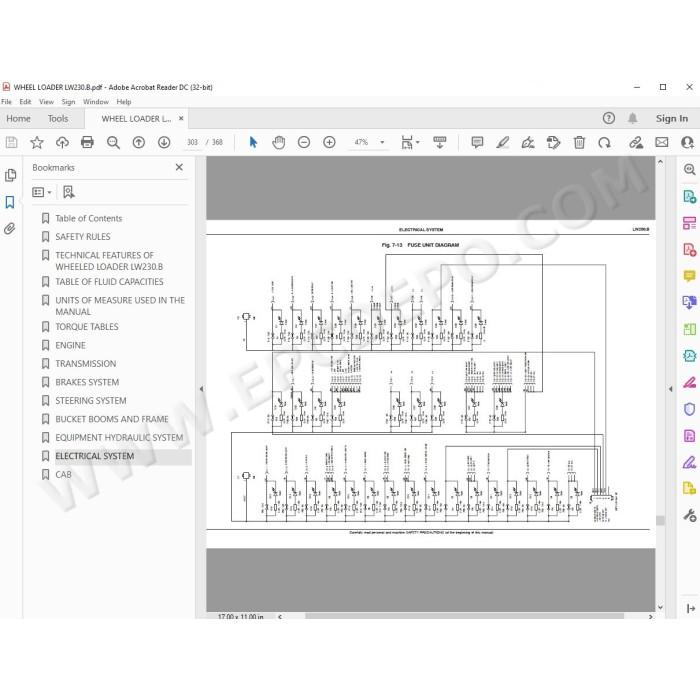
Task: Open the ENGINE bookmark
Action: click(71, 346)
